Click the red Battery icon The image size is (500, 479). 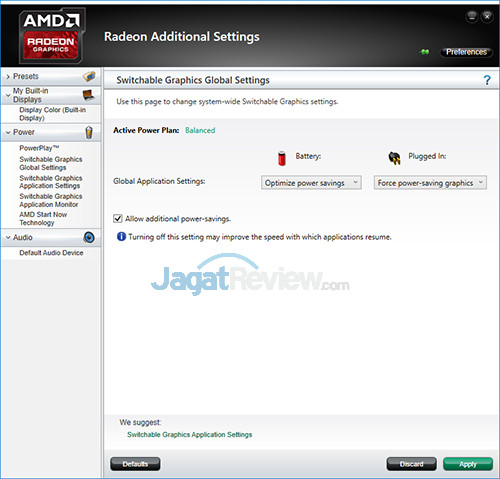282,158
